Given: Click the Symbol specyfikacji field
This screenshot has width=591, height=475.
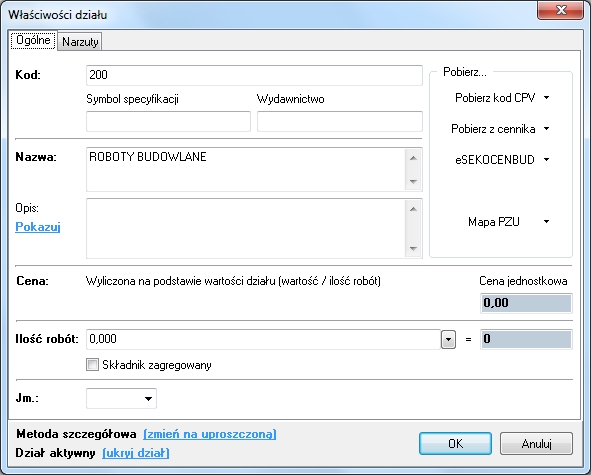Looking at the screenshot, I should click(x=168, y=121).
